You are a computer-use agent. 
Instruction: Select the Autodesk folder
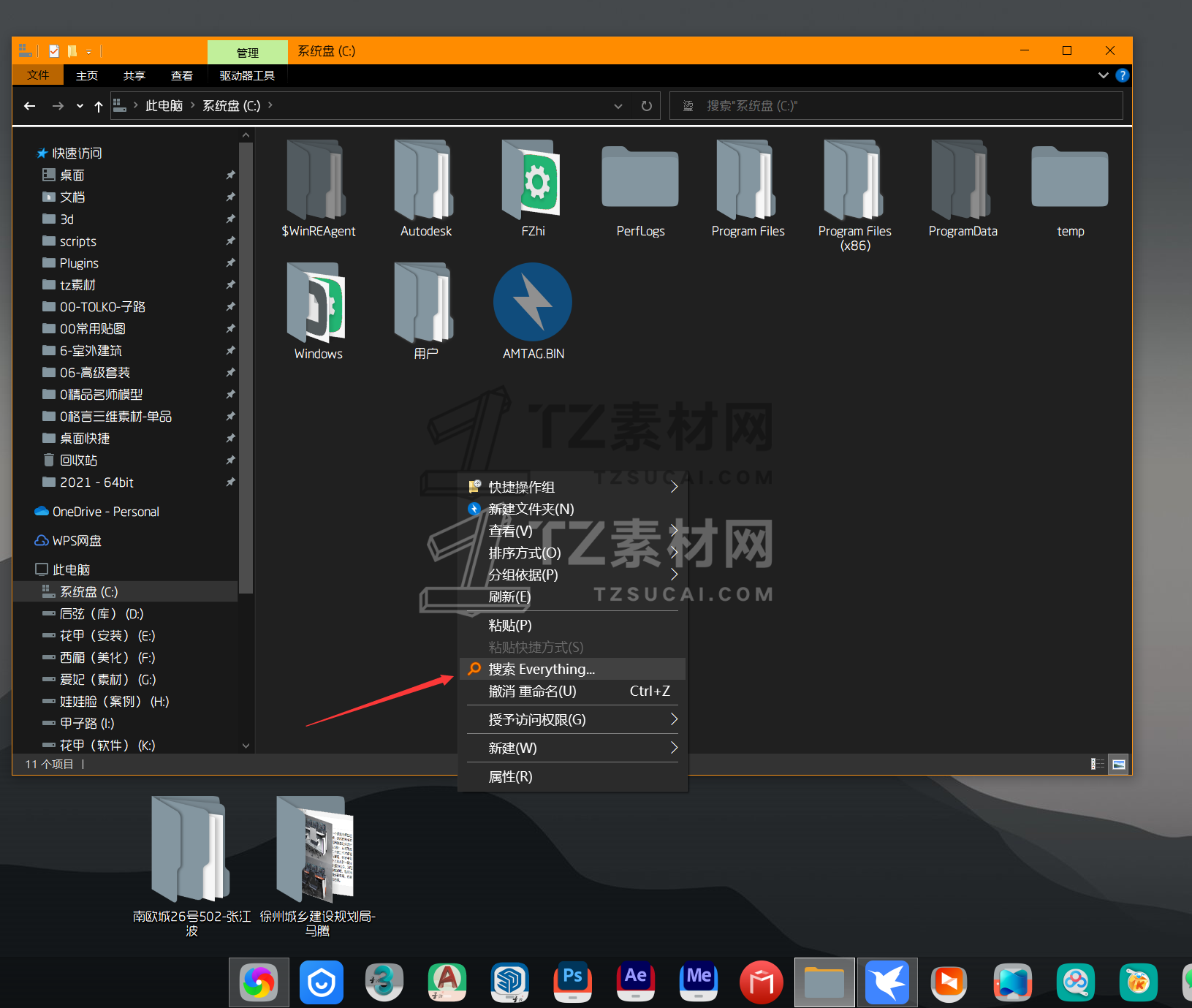point(426,189)
